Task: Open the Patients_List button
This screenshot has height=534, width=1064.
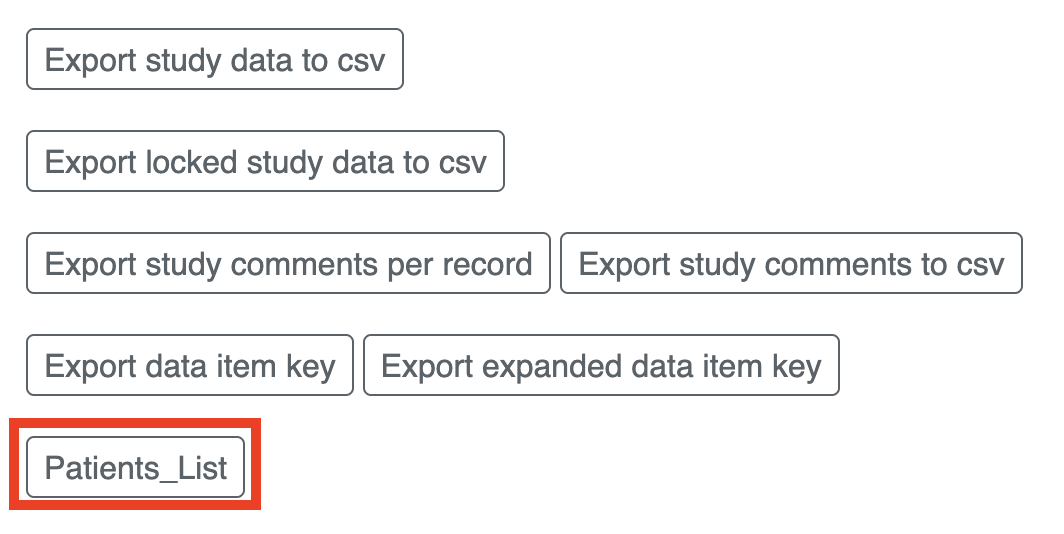Action: pyautogui.click(x=136, y=467)
